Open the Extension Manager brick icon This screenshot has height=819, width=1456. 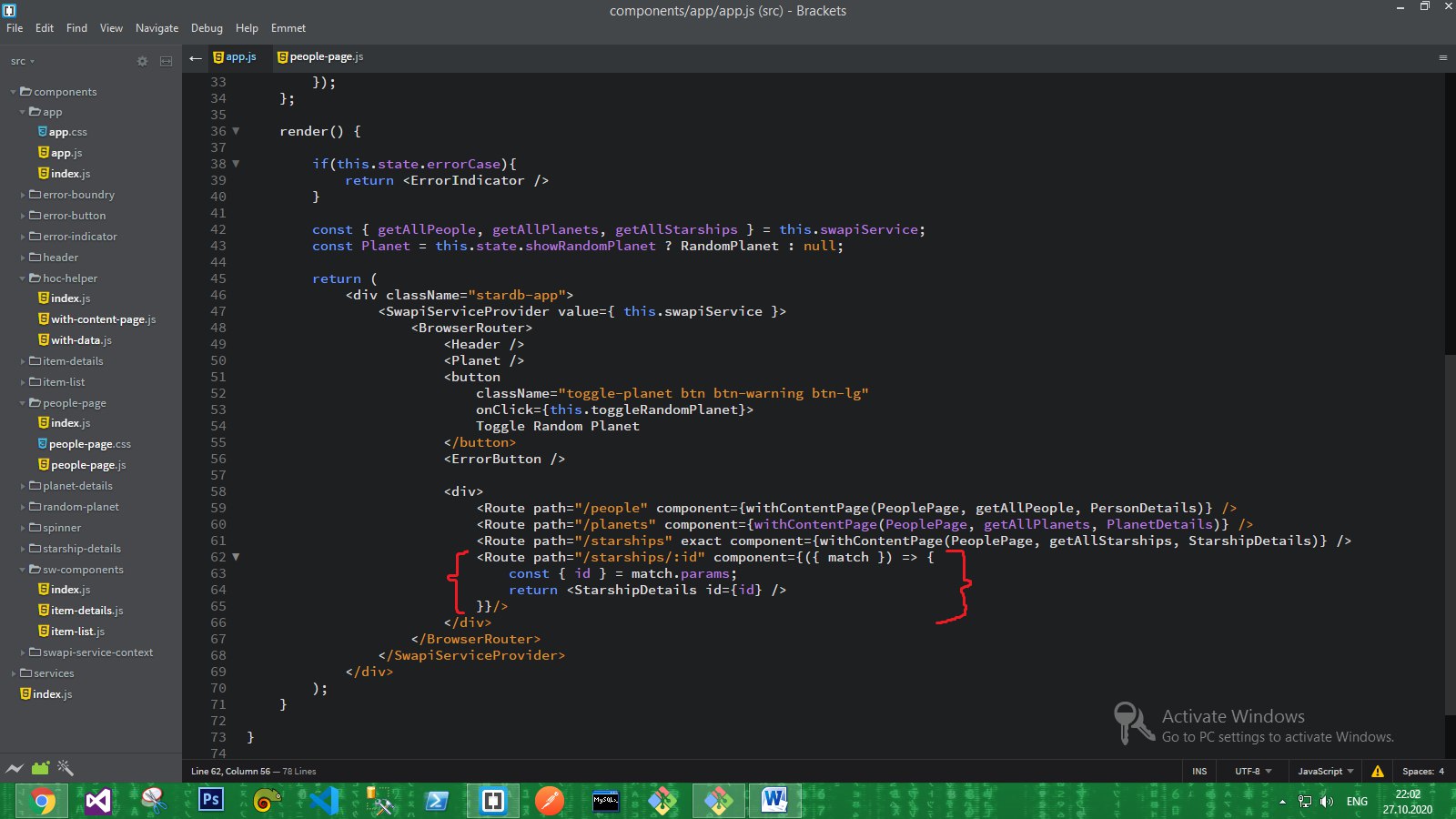pos(40,769)
